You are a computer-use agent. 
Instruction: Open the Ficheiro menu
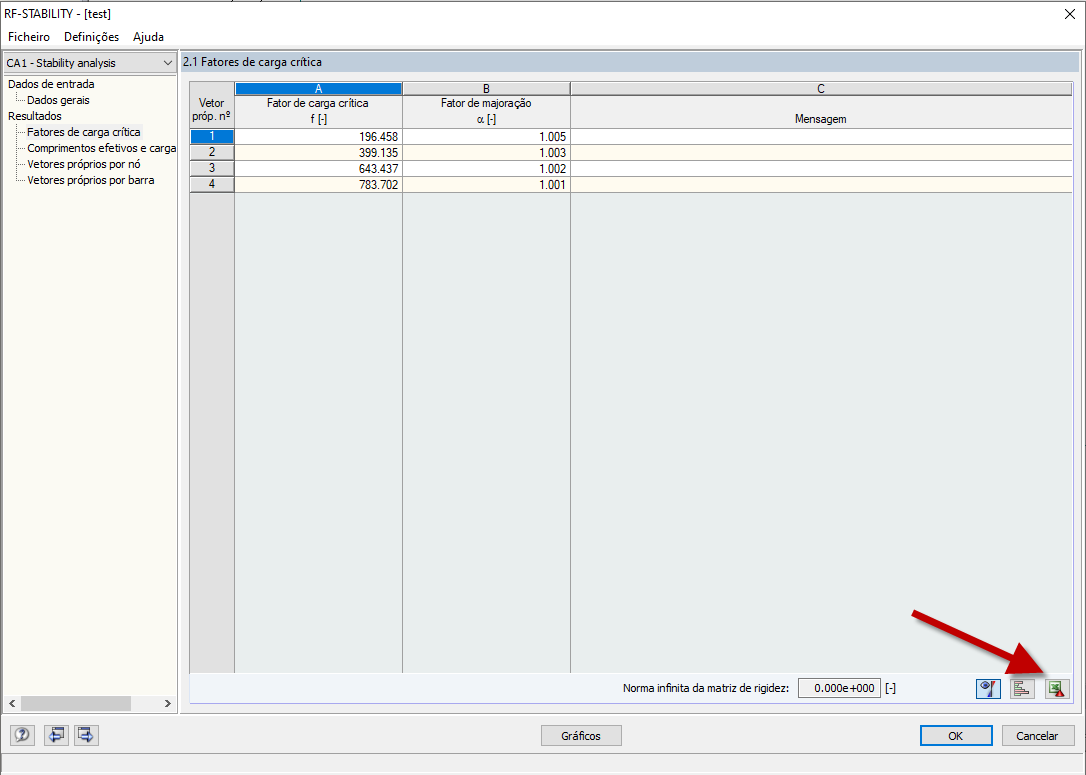pyautogui.click(x=28, y=37)
